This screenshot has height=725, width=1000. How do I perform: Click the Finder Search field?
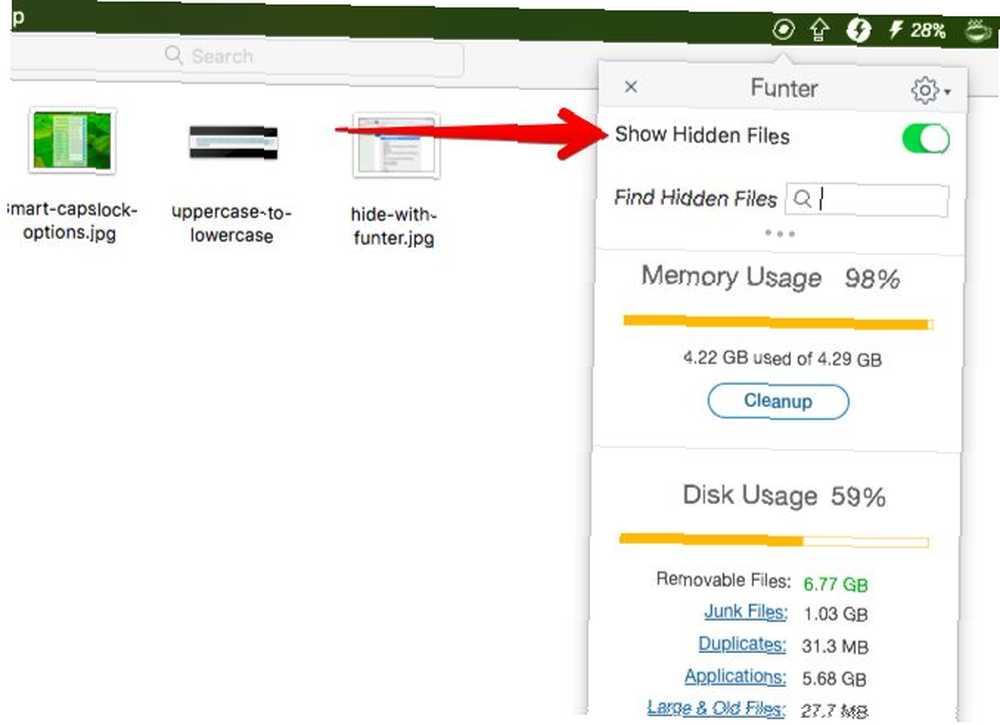(x=236, y=56)
